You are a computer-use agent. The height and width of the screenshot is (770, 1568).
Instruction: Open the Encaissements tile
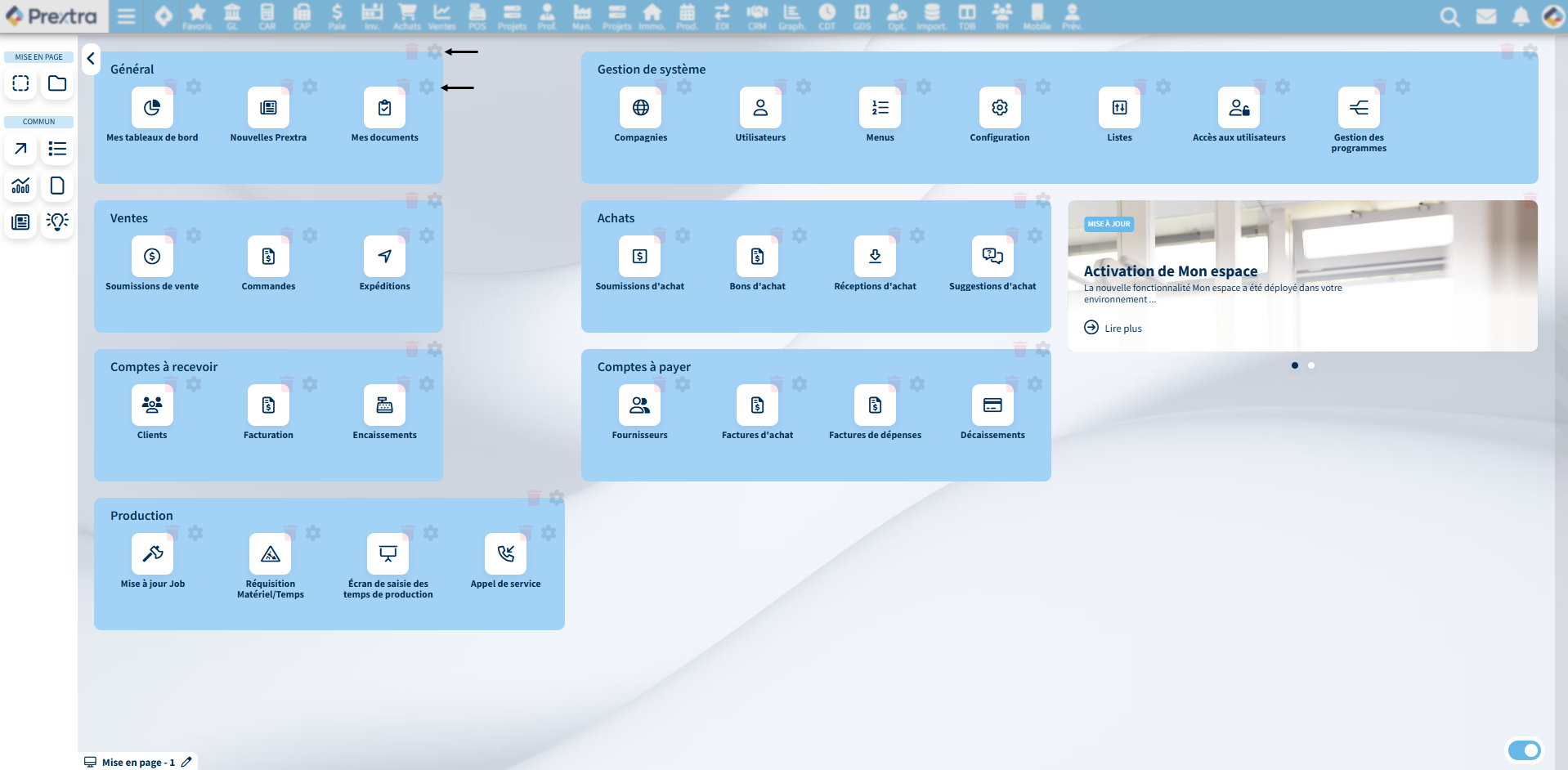[384, 405]
